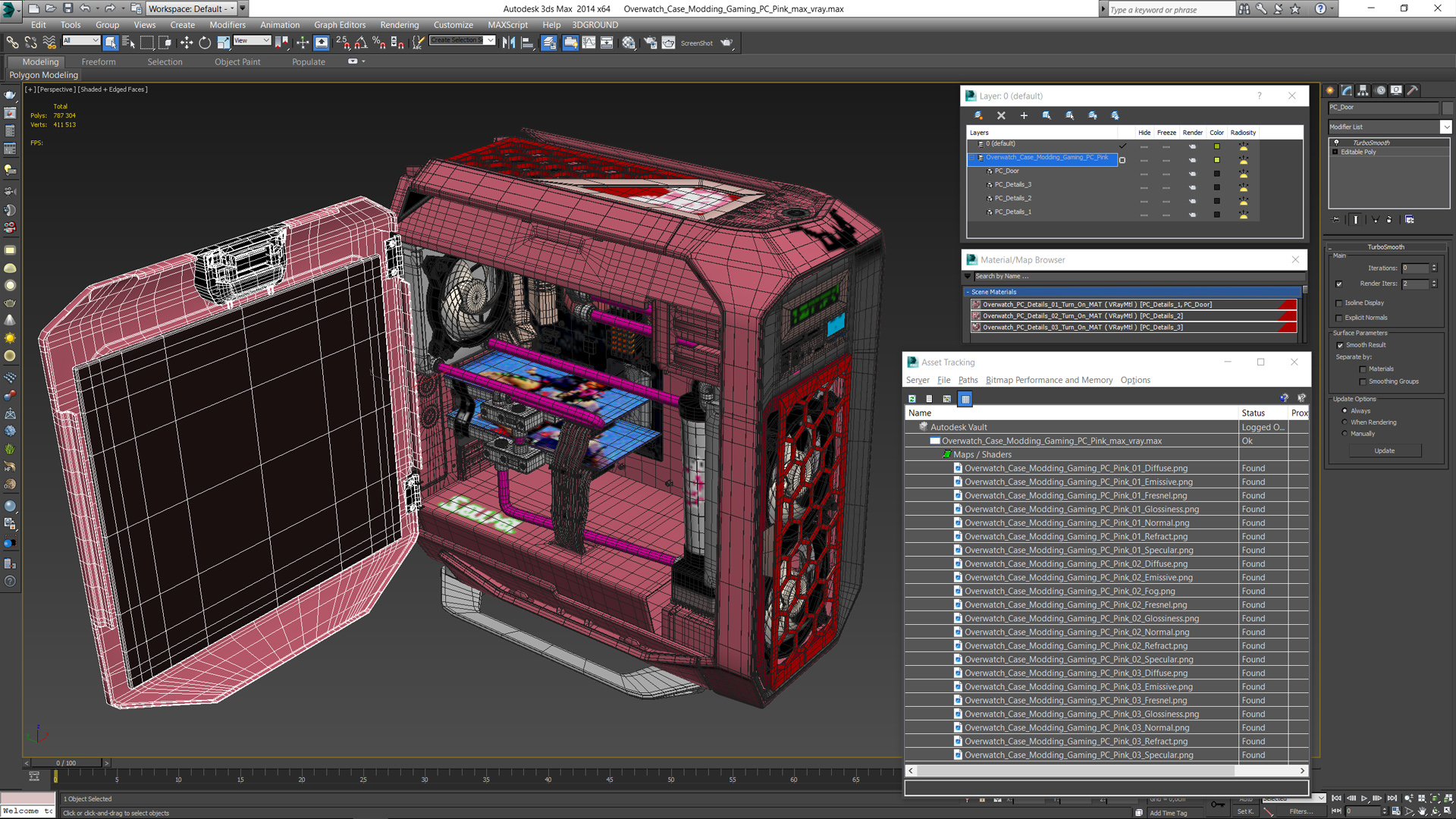Toggle TurboSmooth modifier lightbulb
Image resolution: width=1456 pixels, height=819 pixels.
(1336, 143)
